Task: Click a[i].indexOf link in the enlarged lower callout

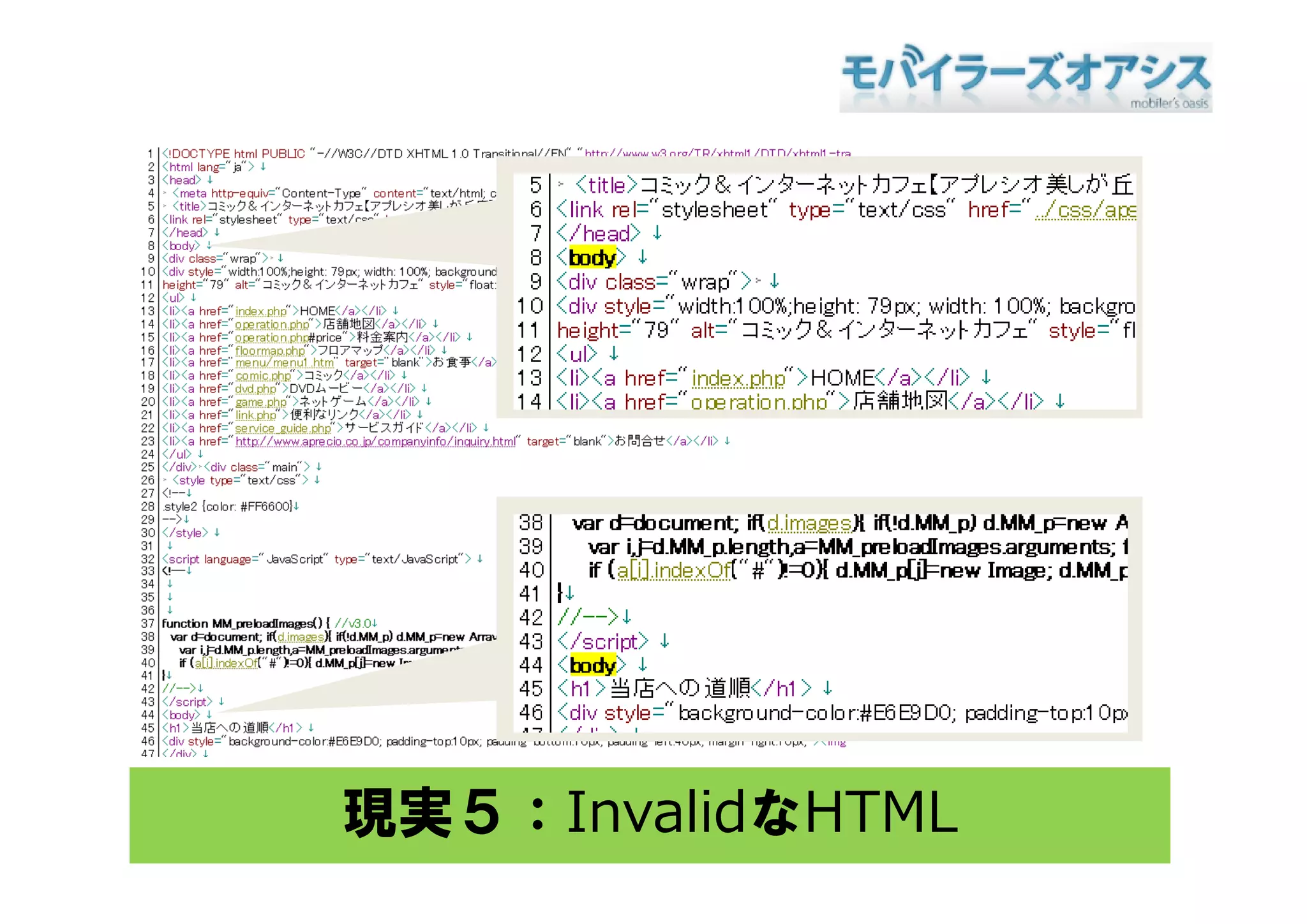Action: 673,570
